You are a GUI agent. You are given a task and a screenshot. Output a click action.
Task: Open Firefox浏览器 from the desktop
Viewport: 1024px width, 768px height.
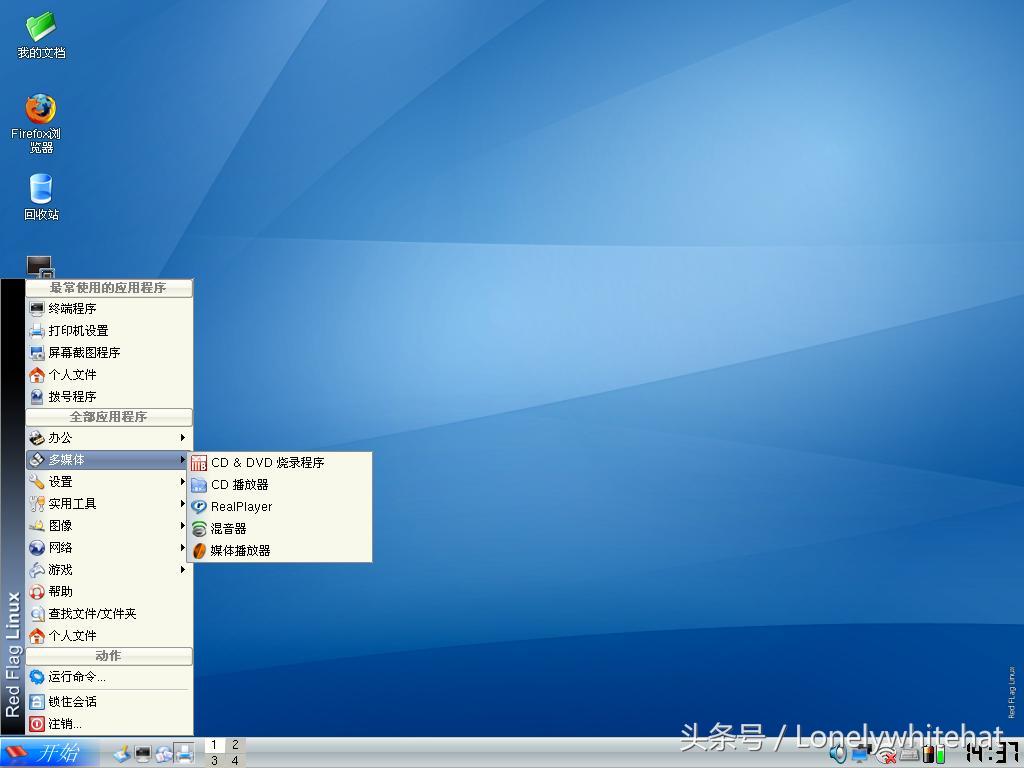tap(38, 110)
